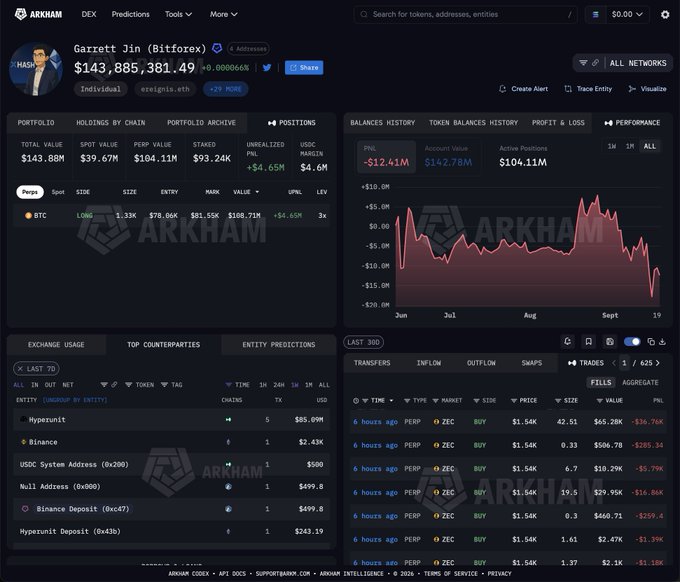Expand the $0.00 balance dropdown

pyautogui.click(x=627, y=14)
